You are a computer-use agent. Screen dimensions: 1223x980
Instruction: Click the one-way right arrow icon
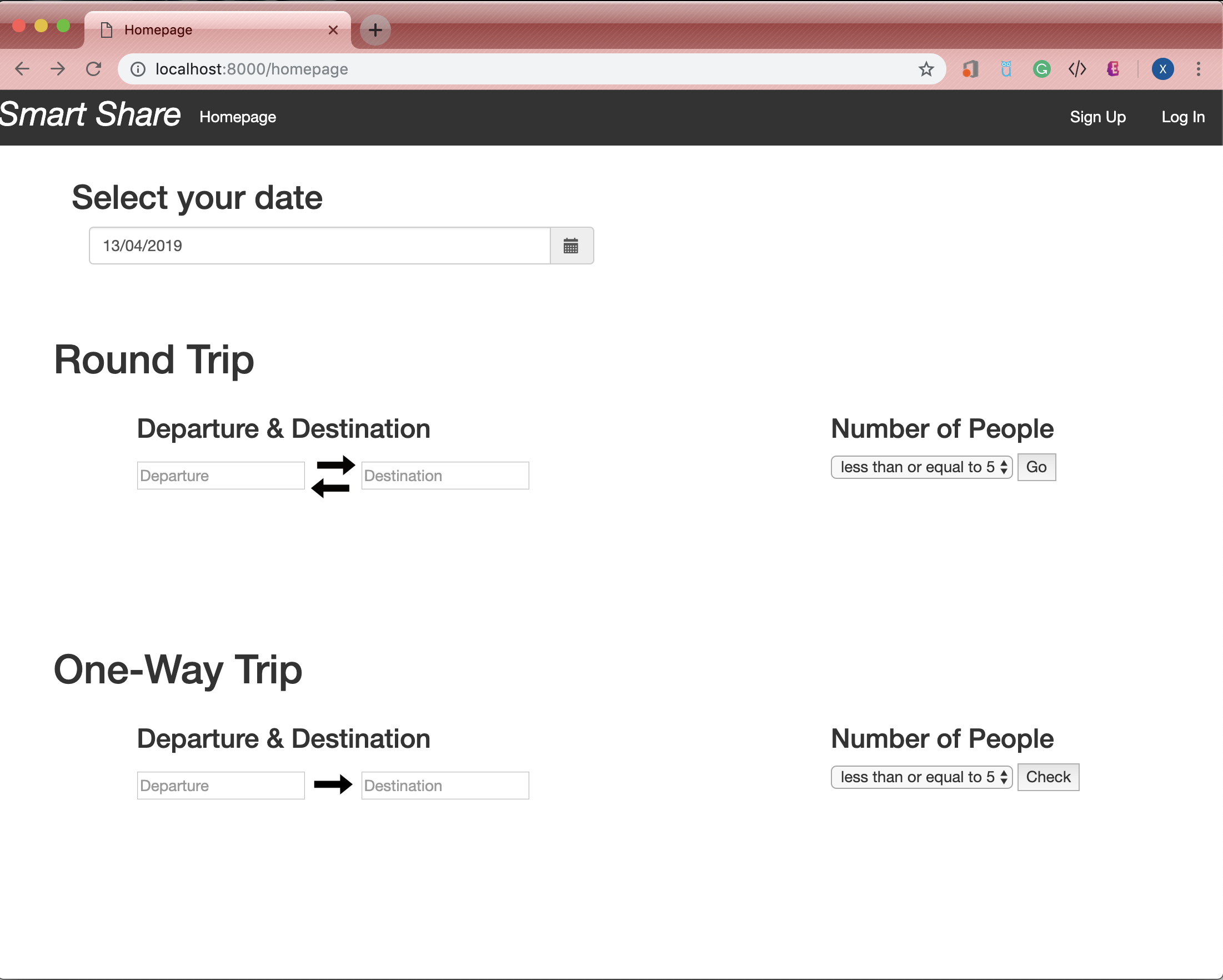[333, 784]
